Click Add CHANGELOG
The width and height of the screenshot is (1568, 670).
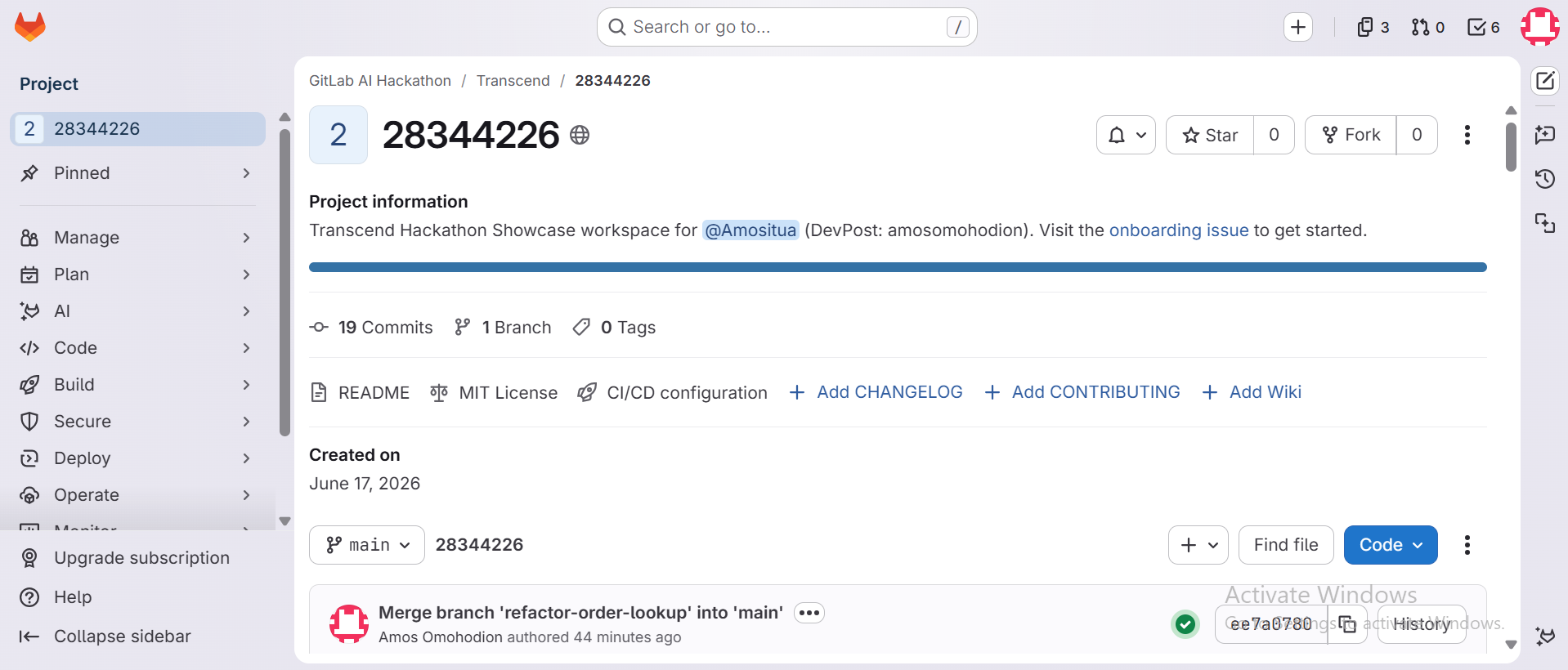coord(876,392)
